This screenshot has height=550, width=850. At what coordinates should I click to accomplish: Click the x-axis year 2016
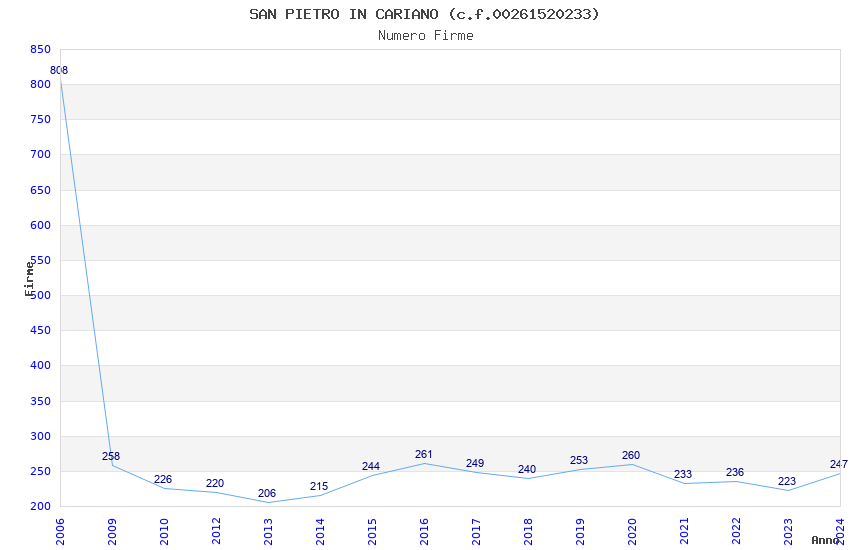click(424, 532)
